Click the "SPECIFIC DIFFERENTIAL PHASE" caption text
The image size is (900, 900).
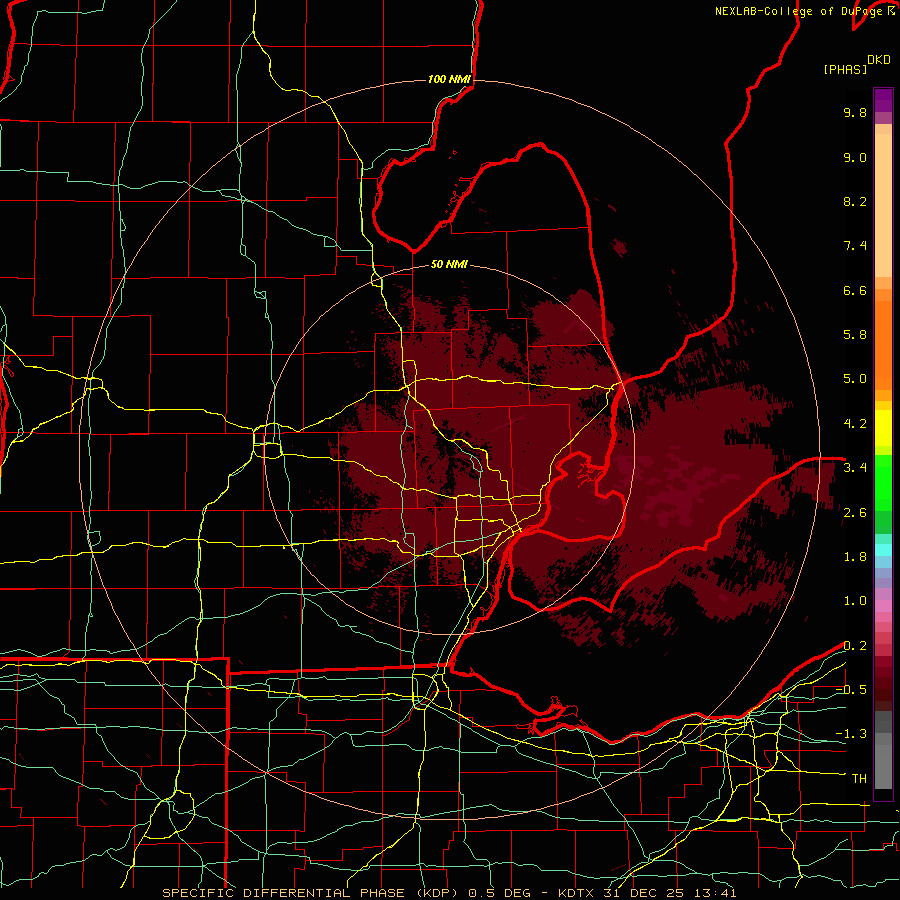[x=284, y=893]
